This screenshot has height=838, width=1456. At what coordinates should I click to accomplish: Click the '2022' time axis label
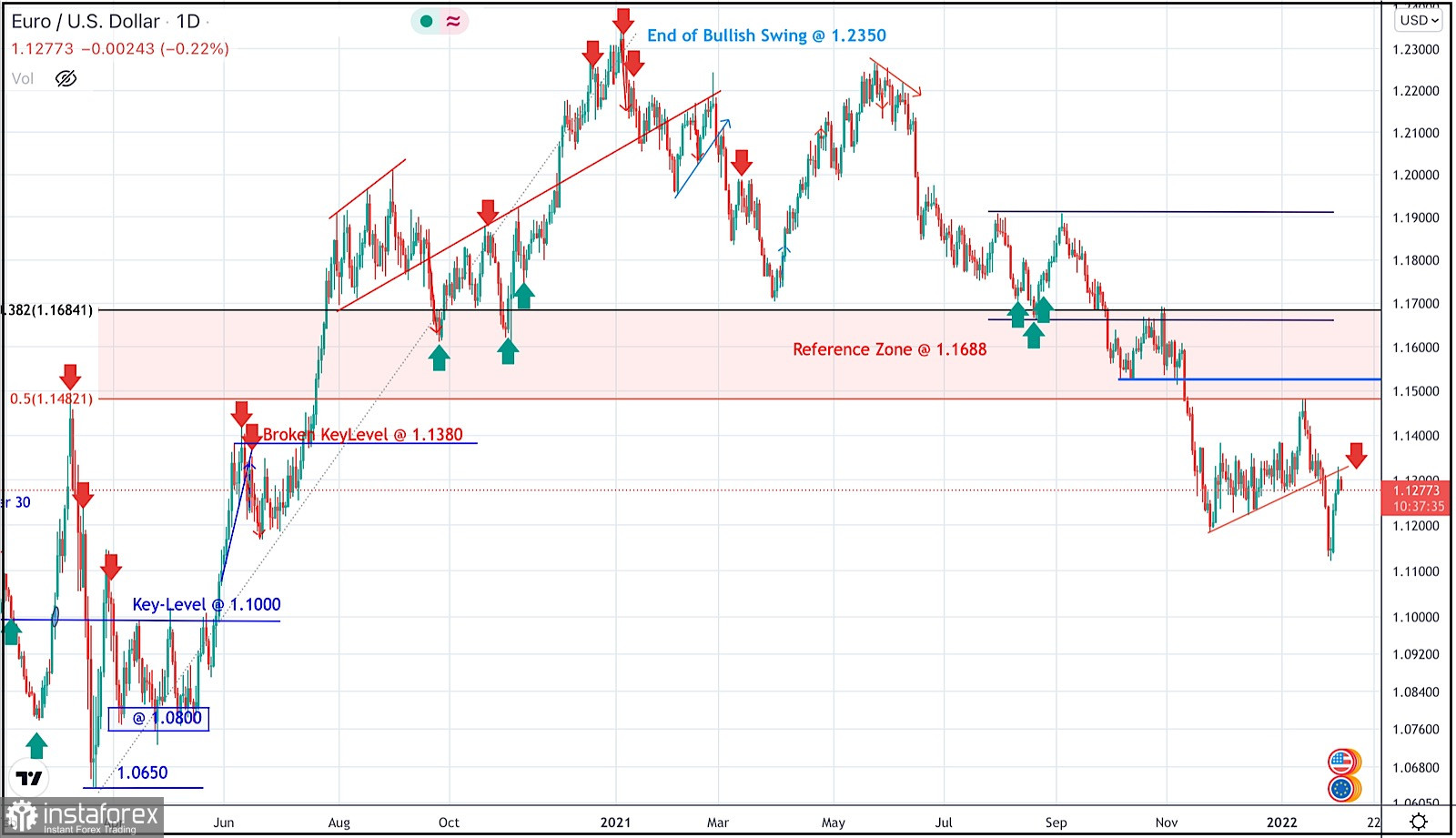pos(1282,823)
